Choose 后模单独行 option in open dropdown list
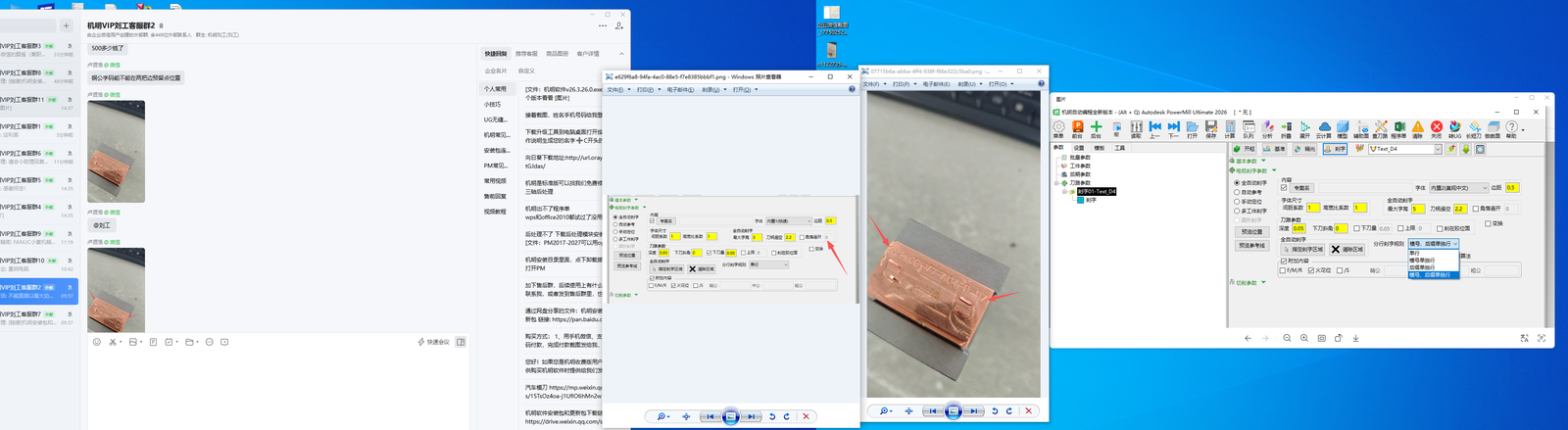Viewport: 1568px width, 430px height. [x=1434, y=267]
